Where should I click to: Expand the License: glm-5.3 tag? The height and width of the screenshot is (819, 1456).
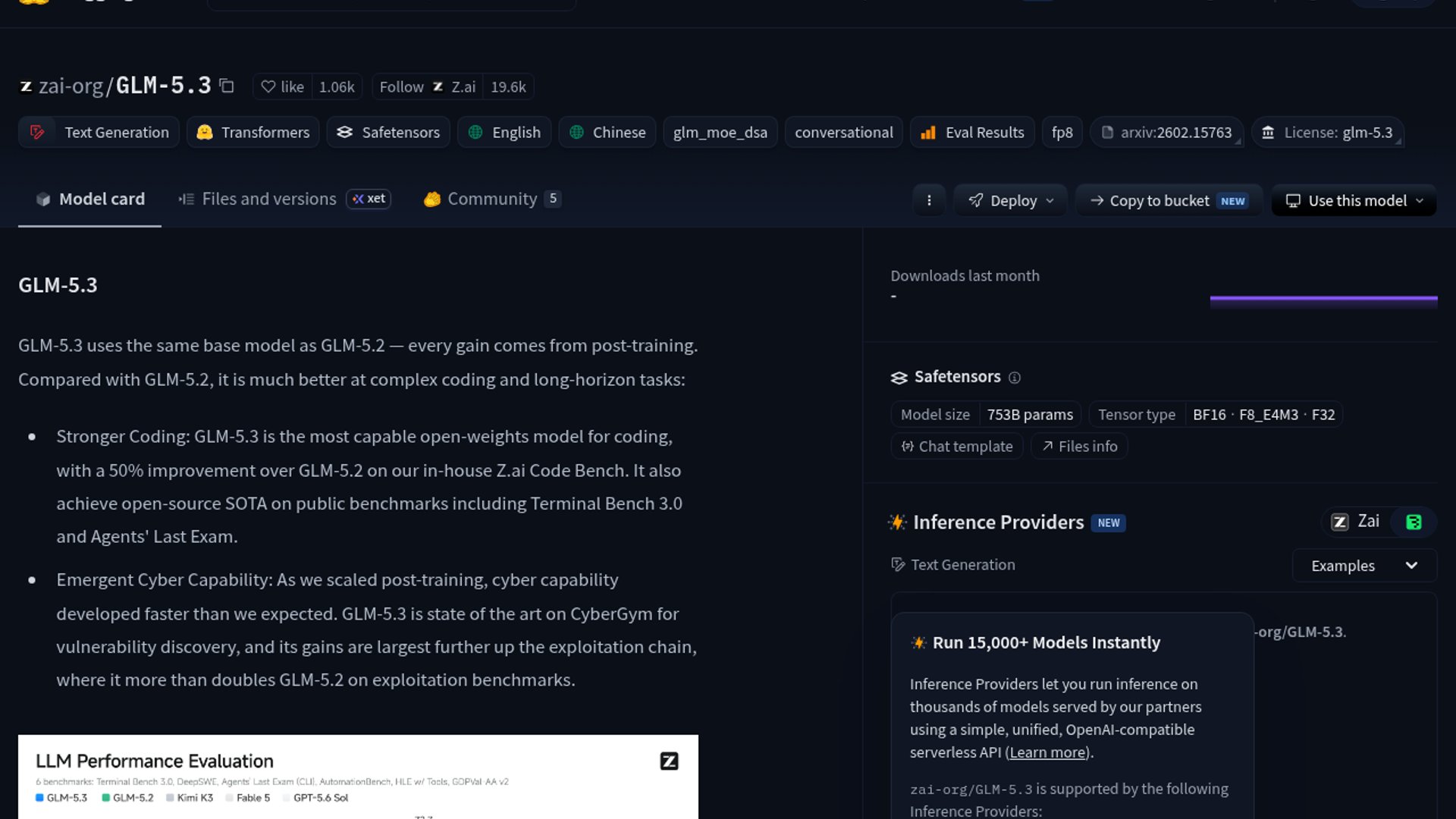click(x=1328, y=132)
